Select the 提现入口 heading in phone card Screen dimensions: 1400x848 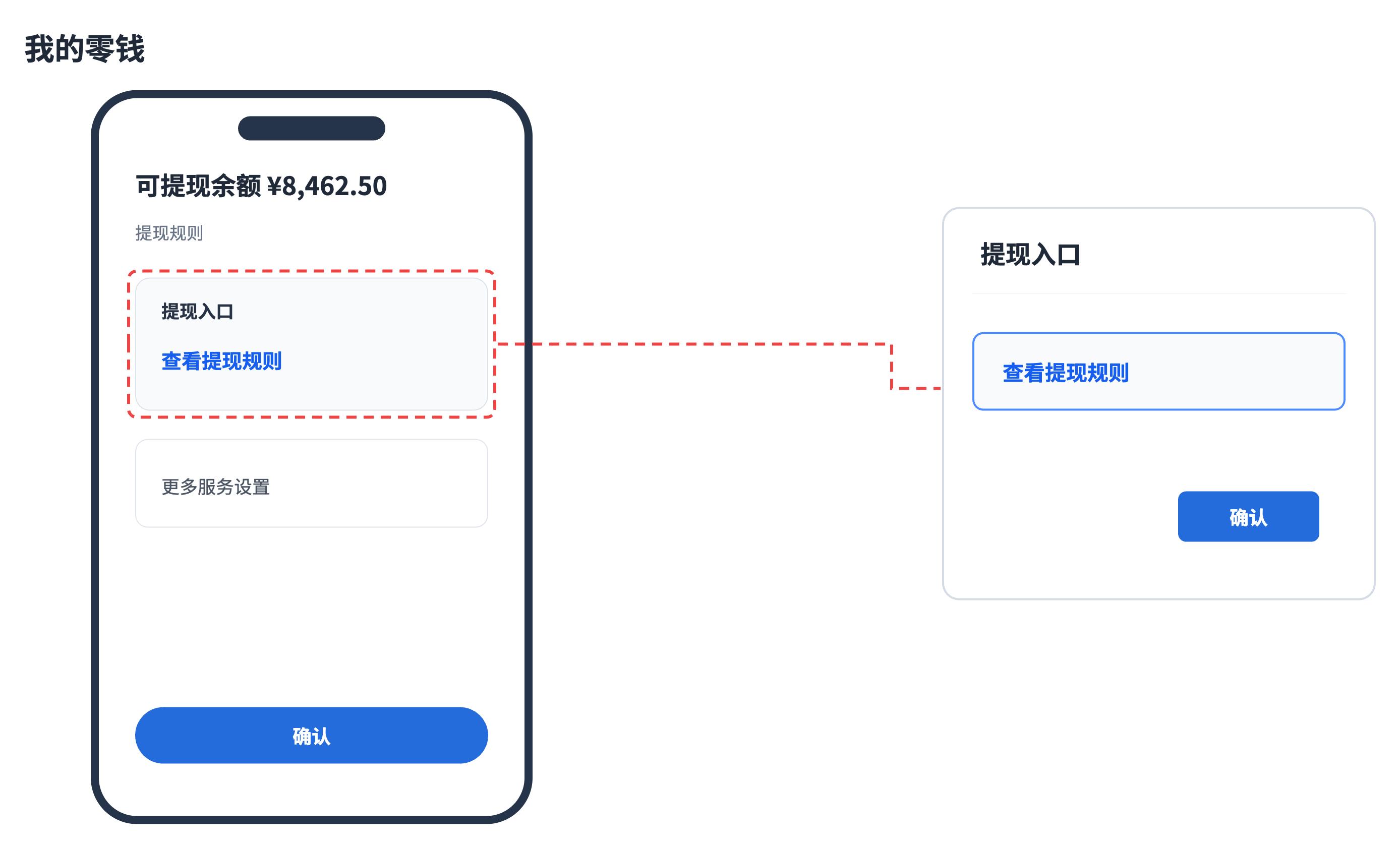click(197, 311)
